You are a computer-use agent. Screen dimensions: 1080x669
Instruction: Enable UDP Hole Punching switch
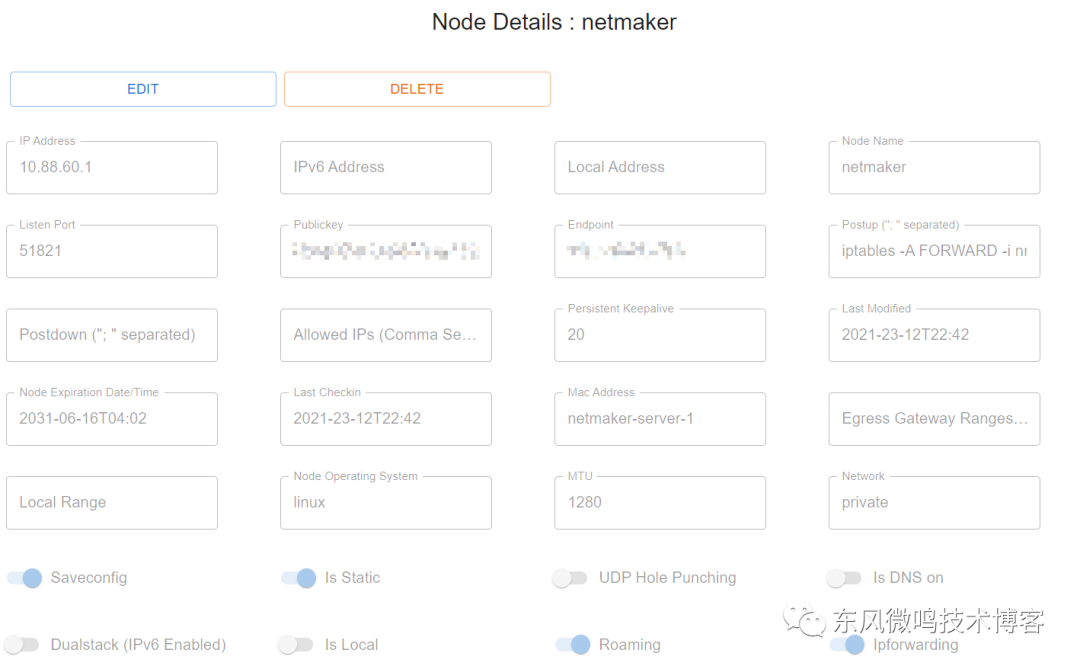coord(570,577)
